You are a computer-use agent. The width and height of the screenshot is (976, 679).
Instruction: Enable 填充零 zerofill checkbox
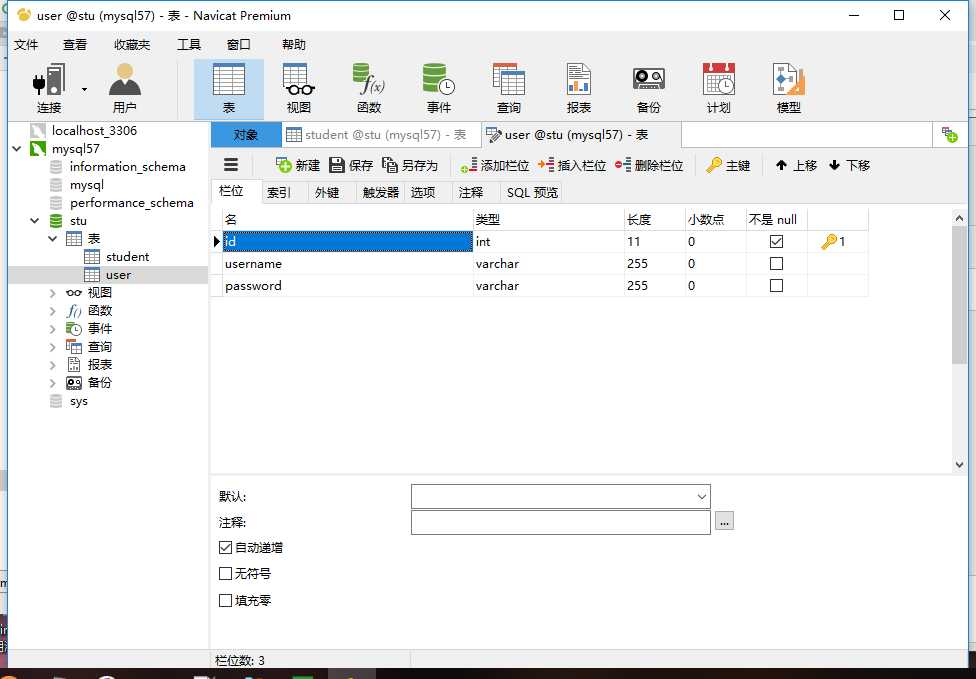tap(225, 601)
